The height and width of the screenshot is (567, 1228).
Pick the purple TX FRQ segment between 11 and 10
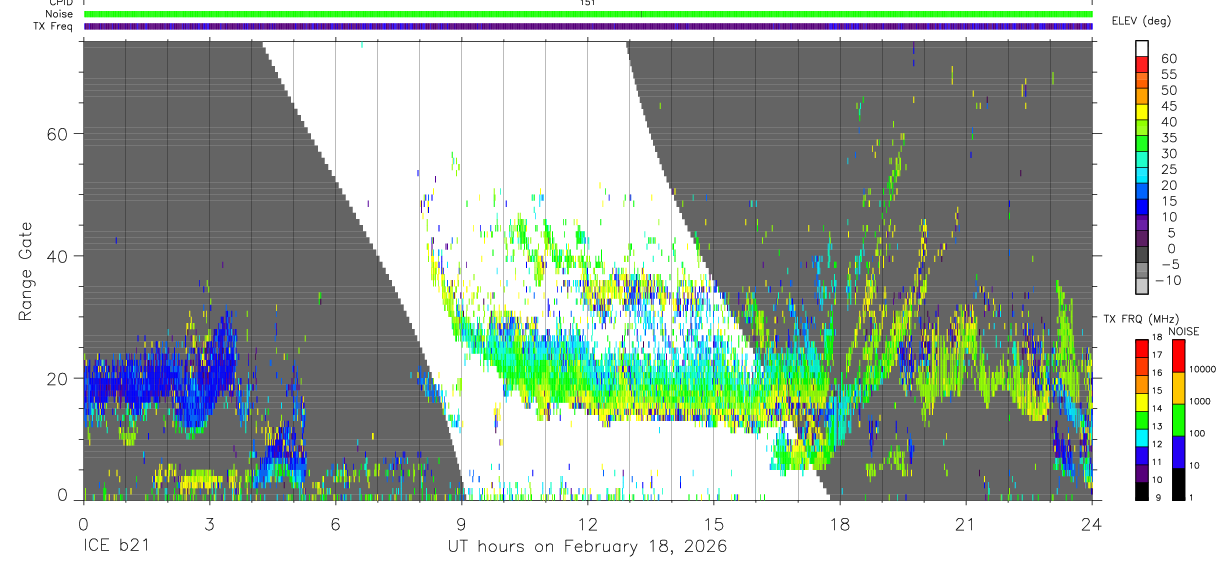(1141, 473)
